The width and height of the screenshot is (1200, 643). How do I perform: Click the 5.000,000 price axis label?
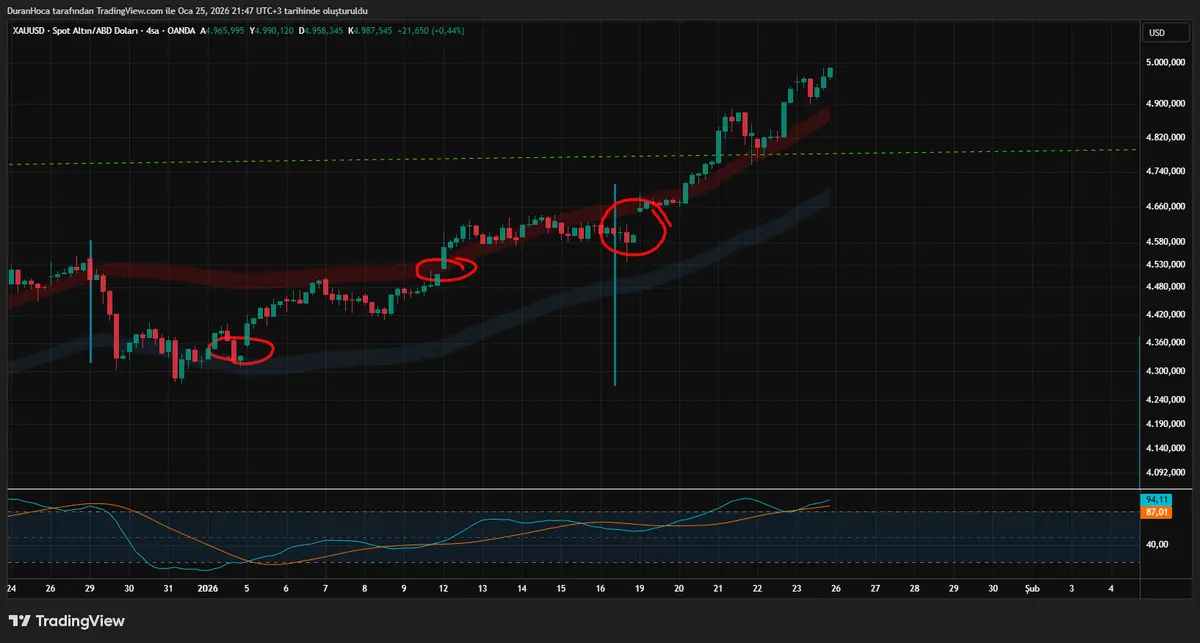[1167, 63]
